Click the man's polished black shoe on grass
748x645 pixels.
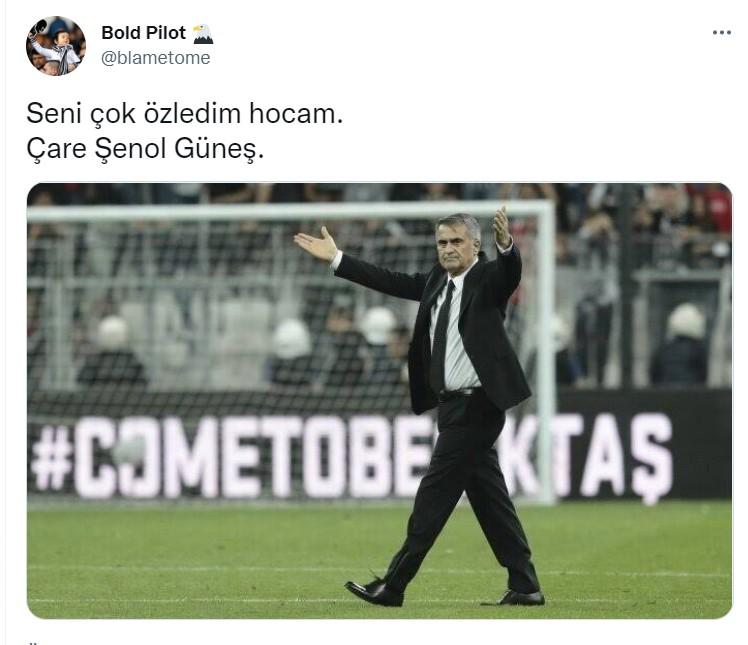pos(375,593)
